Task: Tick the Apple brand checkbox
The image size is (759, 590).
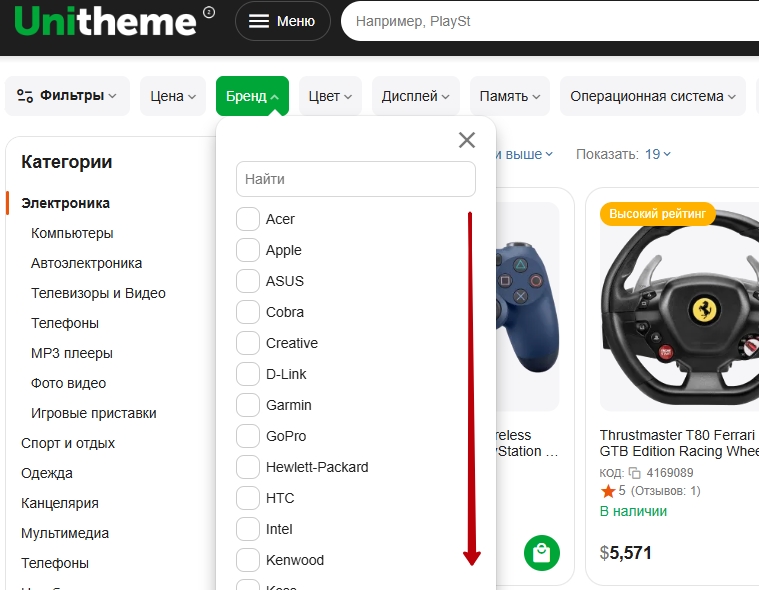Action: tap(248, 250)
